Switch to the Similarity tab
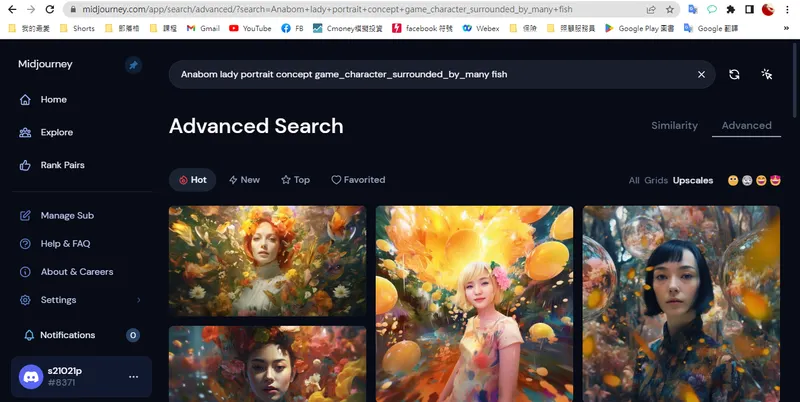800x402 pixels. coord(674,125)
